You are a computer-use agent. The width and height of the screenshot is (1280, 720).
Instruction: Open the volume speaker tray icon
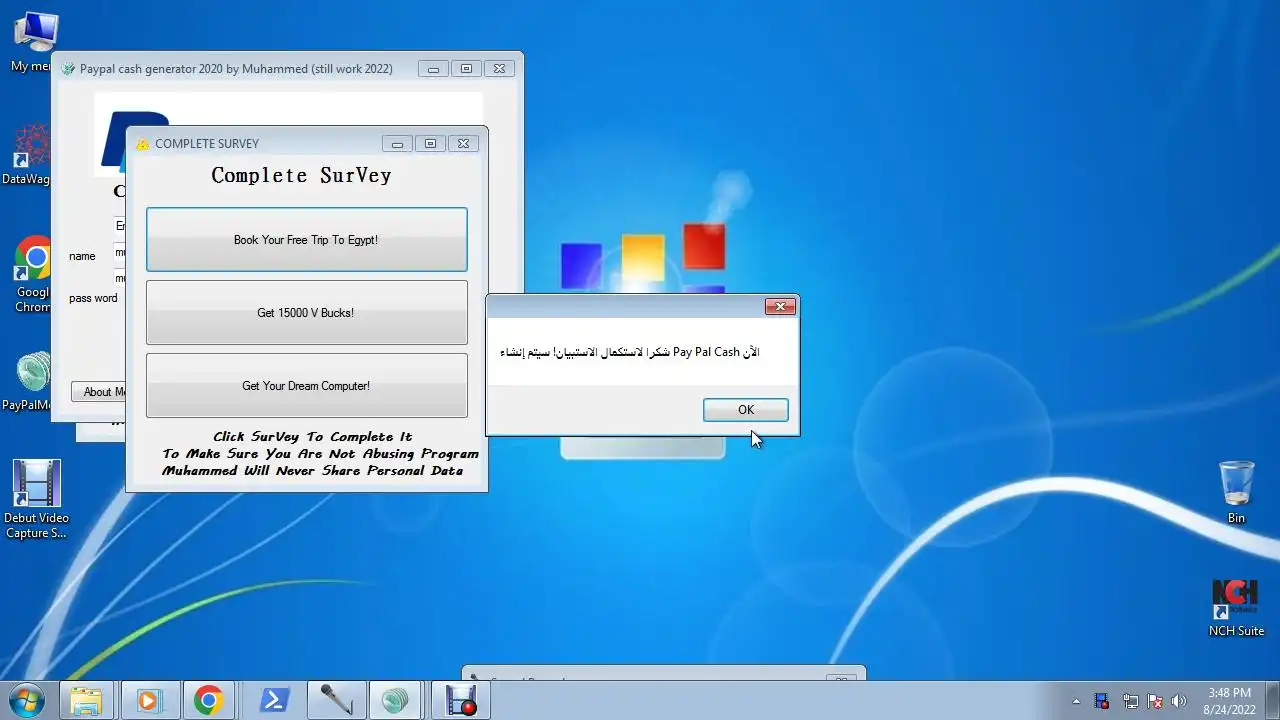pyautogui.click(x=1179, y=702)
